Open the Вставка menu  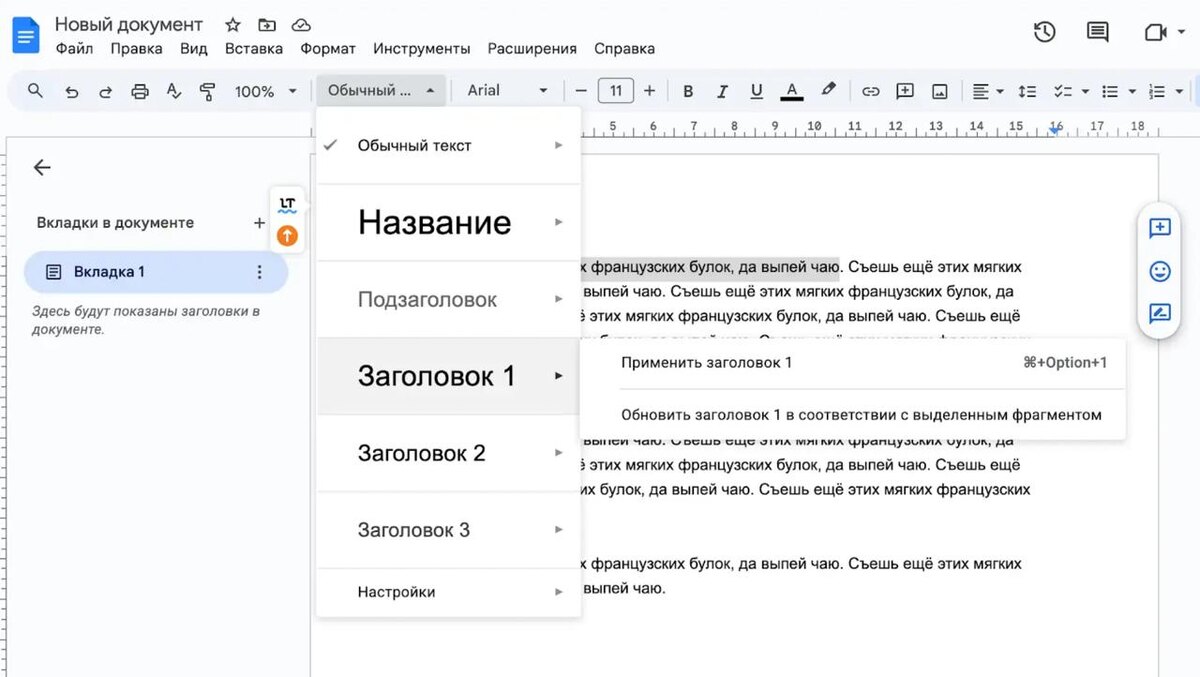click(253, 48)
